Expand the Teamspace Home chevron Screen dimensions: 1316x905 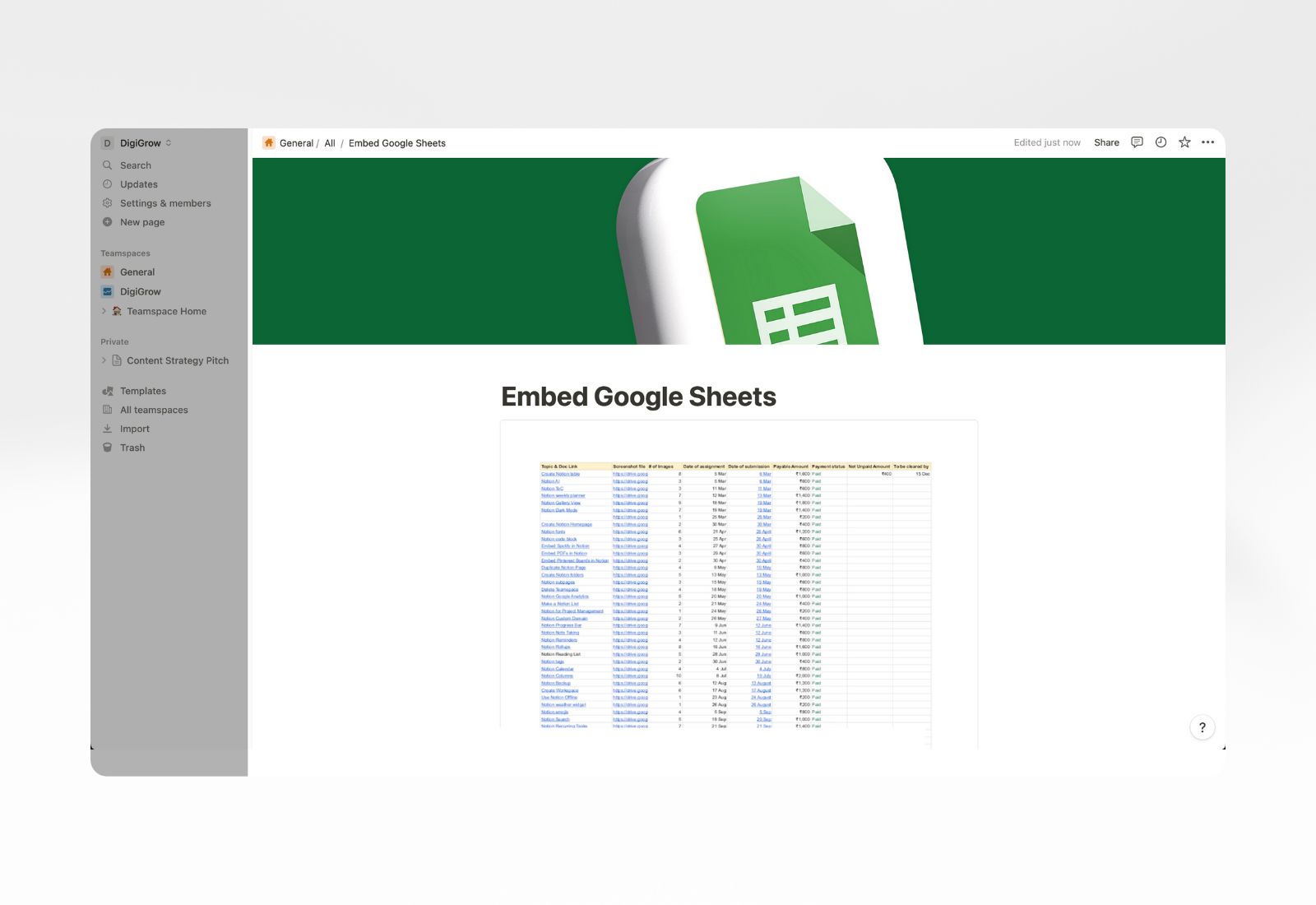[x=104, y=311]
